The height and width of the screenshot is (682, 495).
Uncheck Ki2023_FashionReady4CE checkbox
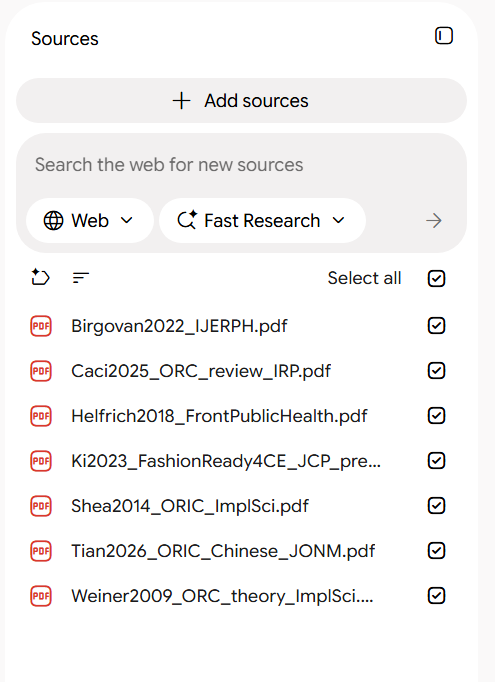tap(436, 461)
